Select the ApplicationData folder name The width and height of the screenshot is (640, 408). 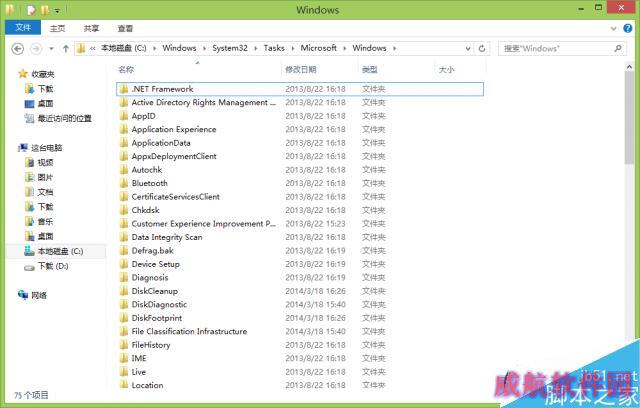tap(161, 143)
